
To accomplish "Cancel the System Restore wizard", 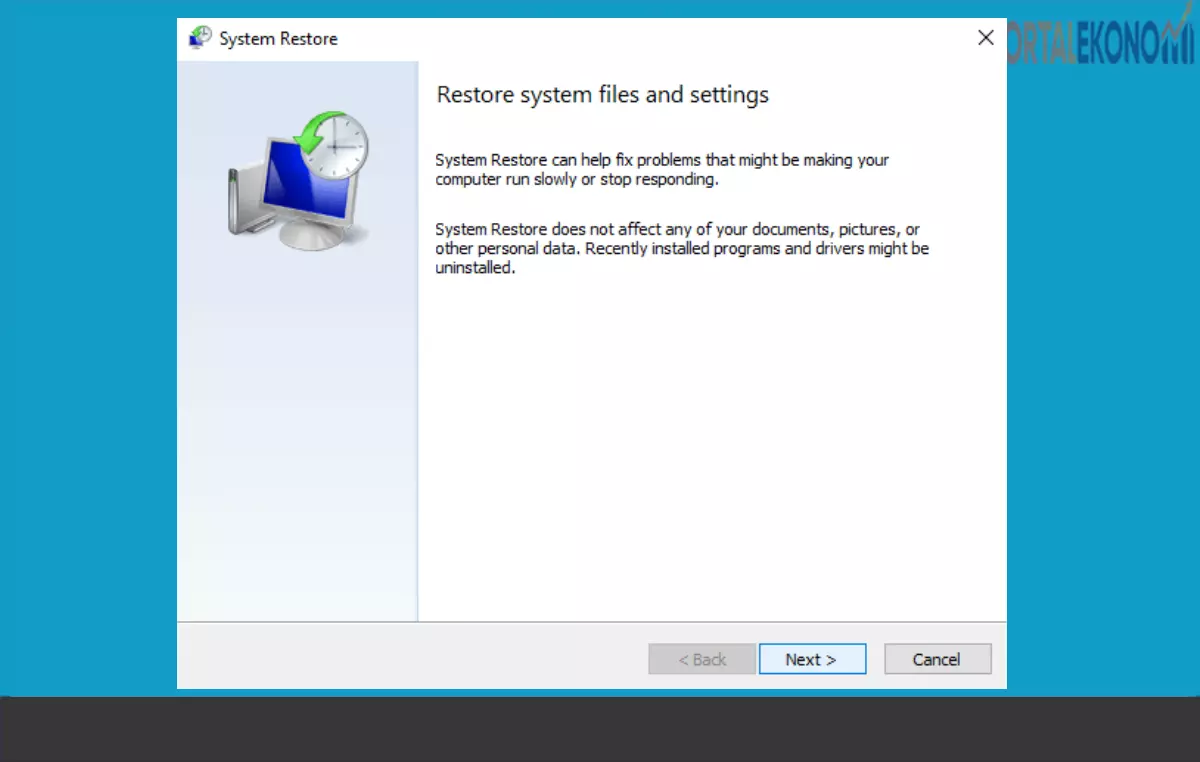I will click(x=937, y=659).
